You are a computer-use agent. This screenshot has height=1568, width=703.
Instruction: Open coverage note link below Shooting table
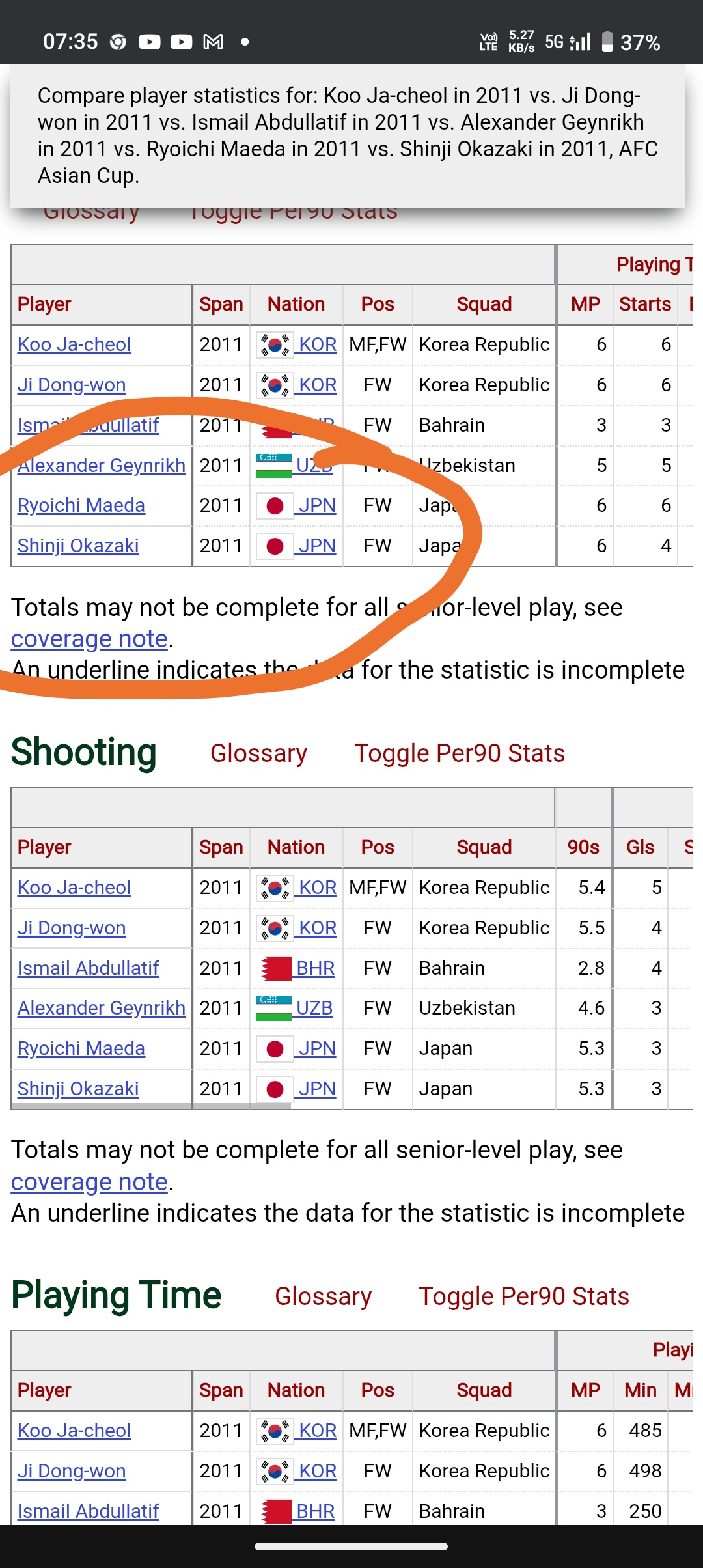pos(90,1182)
